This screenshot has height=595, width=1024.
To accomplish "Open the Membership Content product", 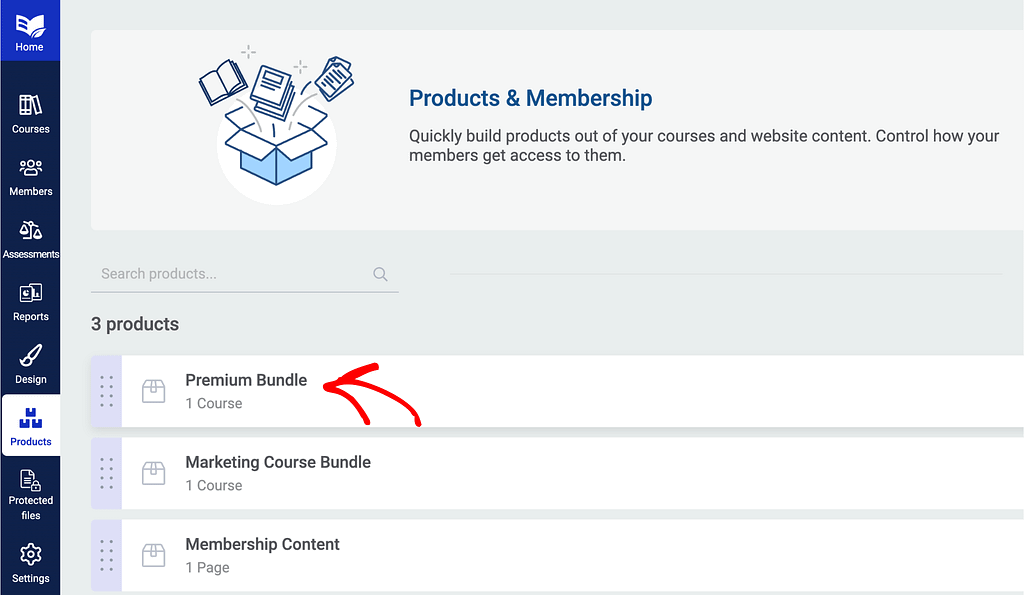I will click(x=262, y=544).
